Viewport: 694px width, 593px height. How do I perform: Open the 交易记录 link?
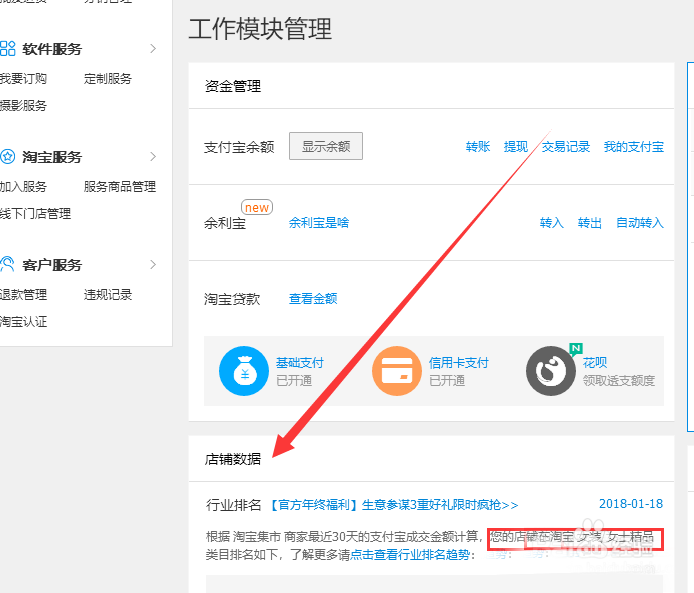pyautogui.click(x=566, y=146)
